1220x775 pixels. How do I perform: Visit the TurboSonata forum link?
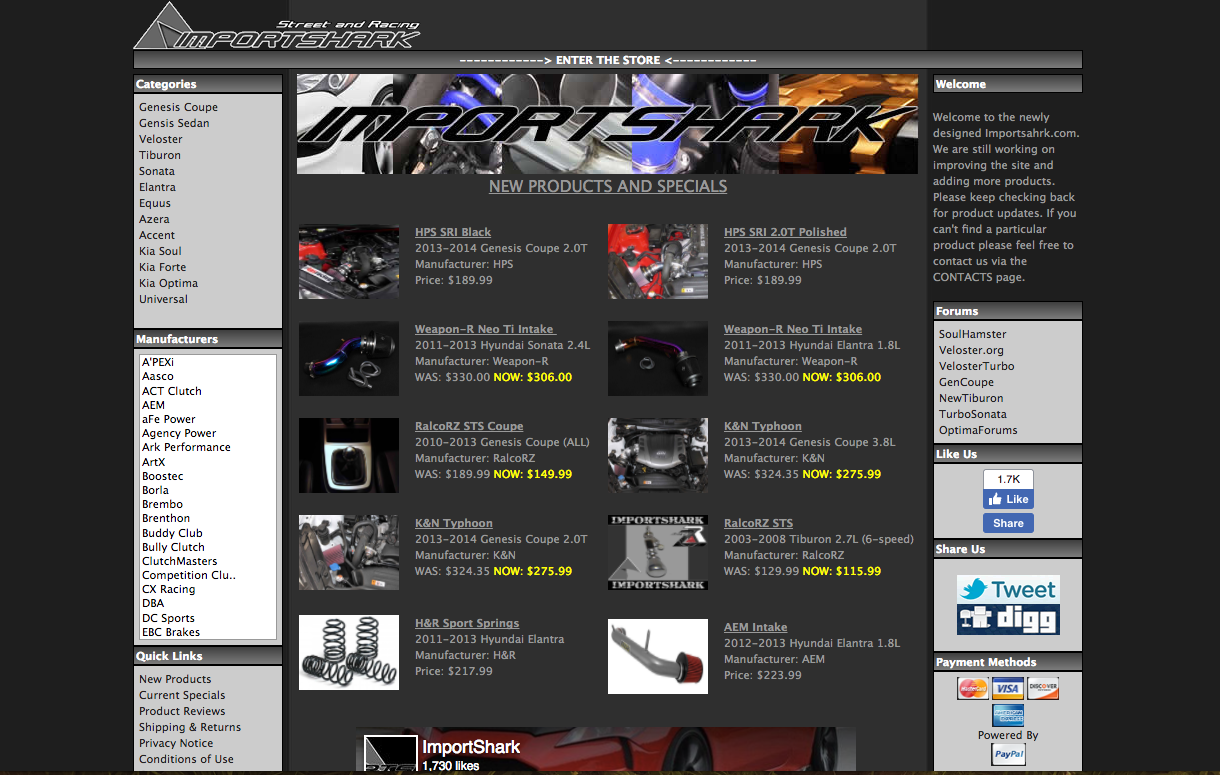coord(973,414)
